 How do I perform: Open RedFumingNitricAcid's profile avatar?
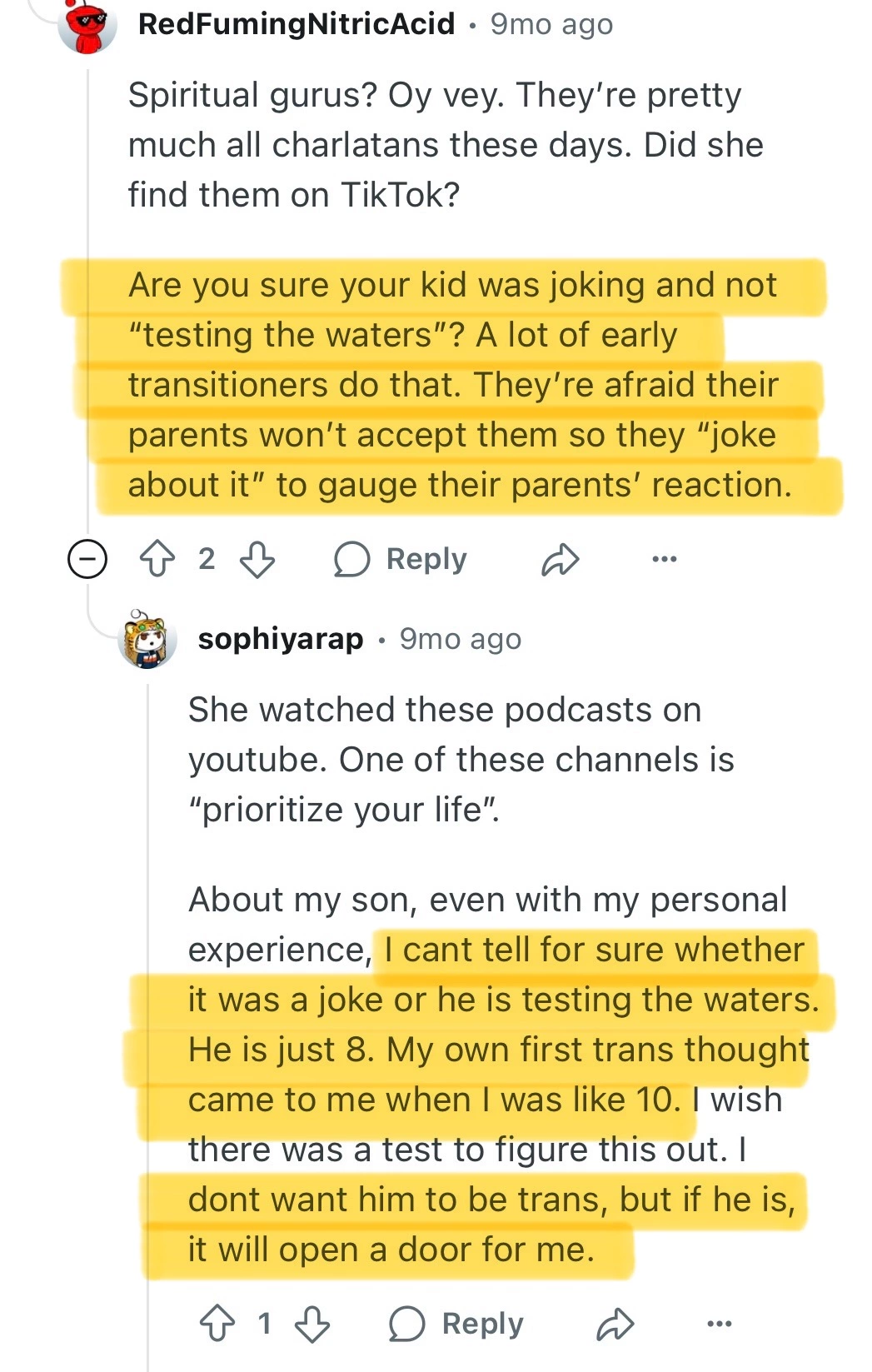click(87, 25)
